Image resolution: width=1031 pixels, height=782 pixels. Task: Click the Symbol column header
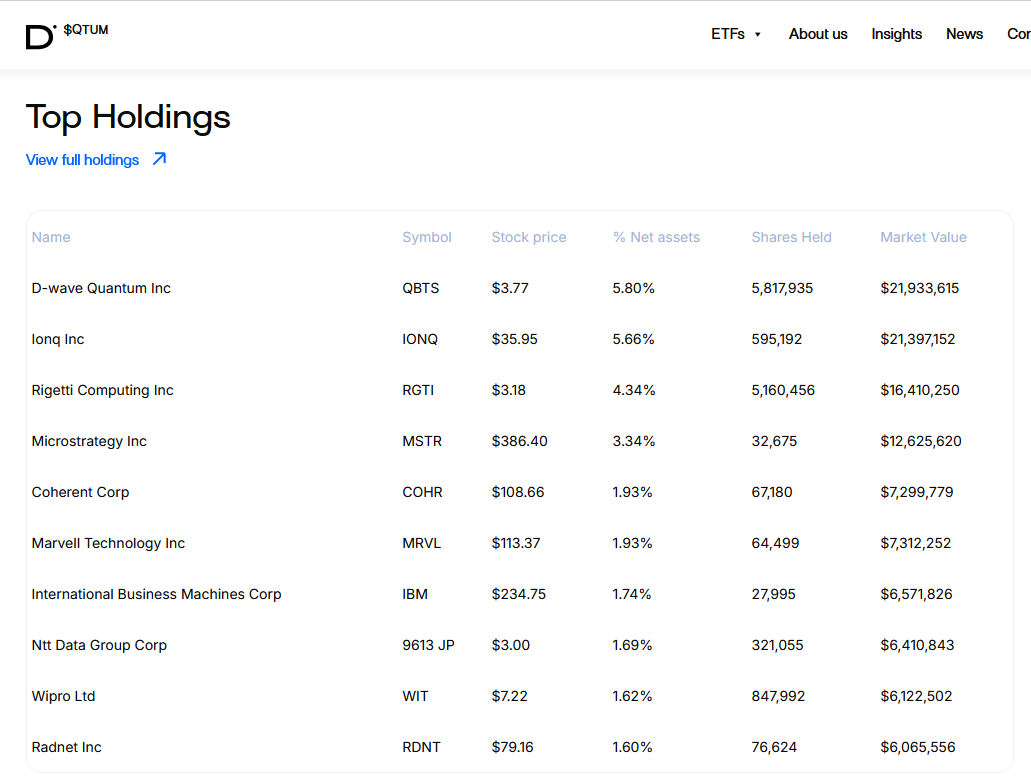pyautogui.click(x=427, y=237)
